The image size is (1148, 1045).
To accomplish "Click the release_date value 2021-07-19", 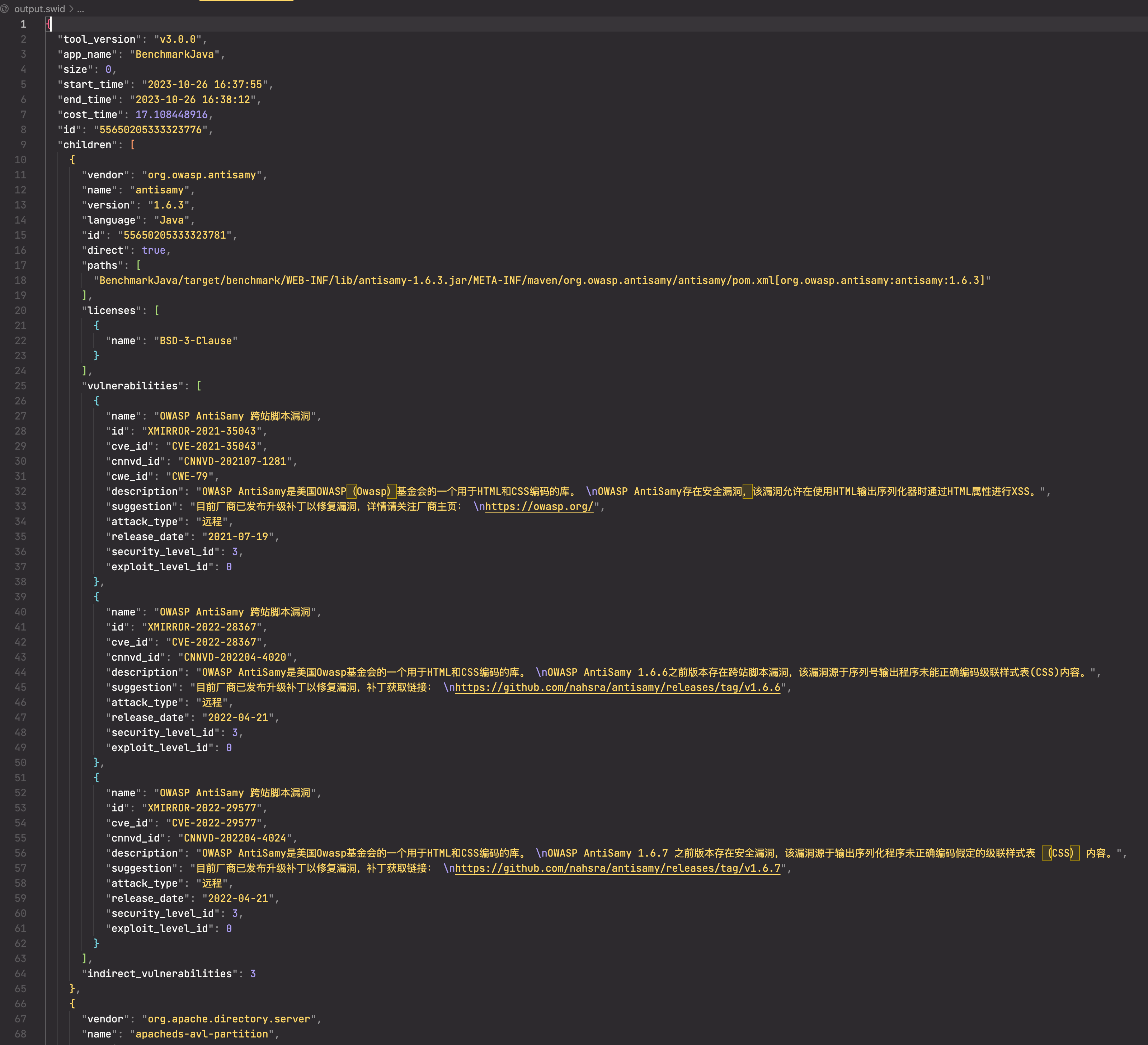I will (x=238, y=536).
